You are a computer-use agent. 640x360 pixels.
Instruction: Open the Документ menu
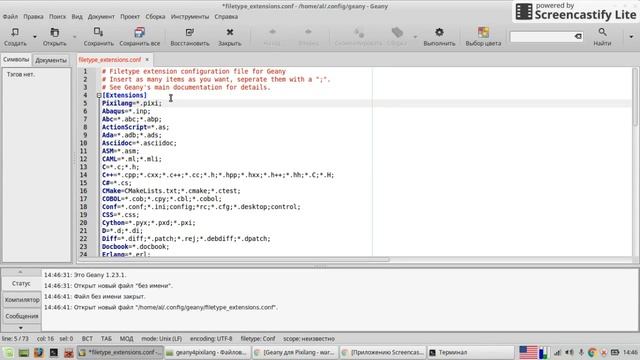[x=101, y=17]
